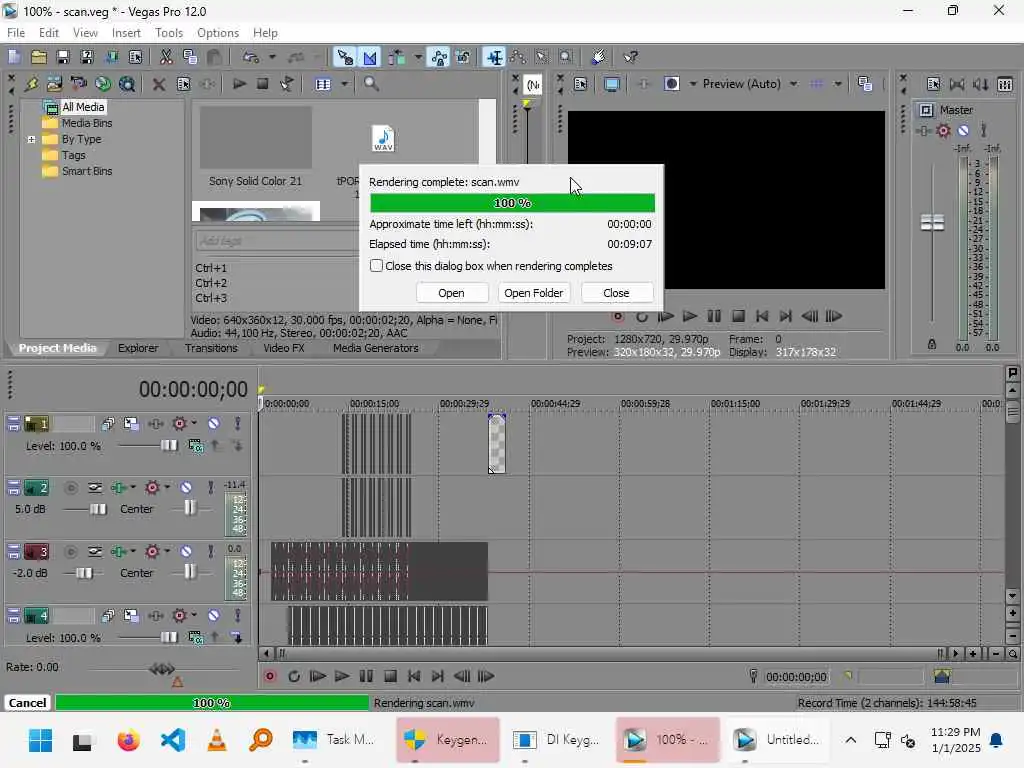Viewport: 1024px width, 768px height.
Task: Toggle Lock Envelopes to Events icon
Action: point(440,57)
